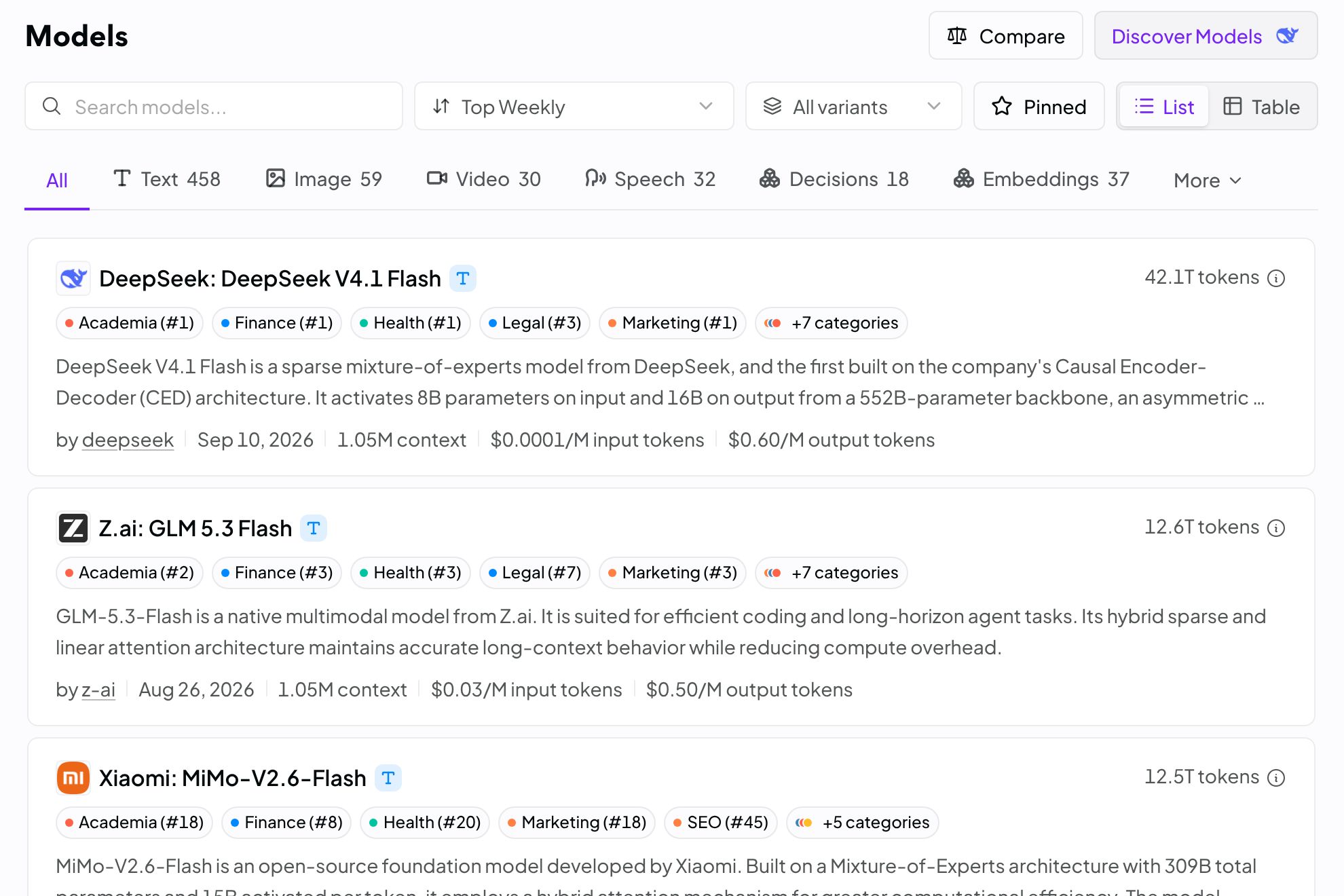Viewport: 1344px width, 896px height.
Task: Select the Image 59 tab
Action: [324, 179]
